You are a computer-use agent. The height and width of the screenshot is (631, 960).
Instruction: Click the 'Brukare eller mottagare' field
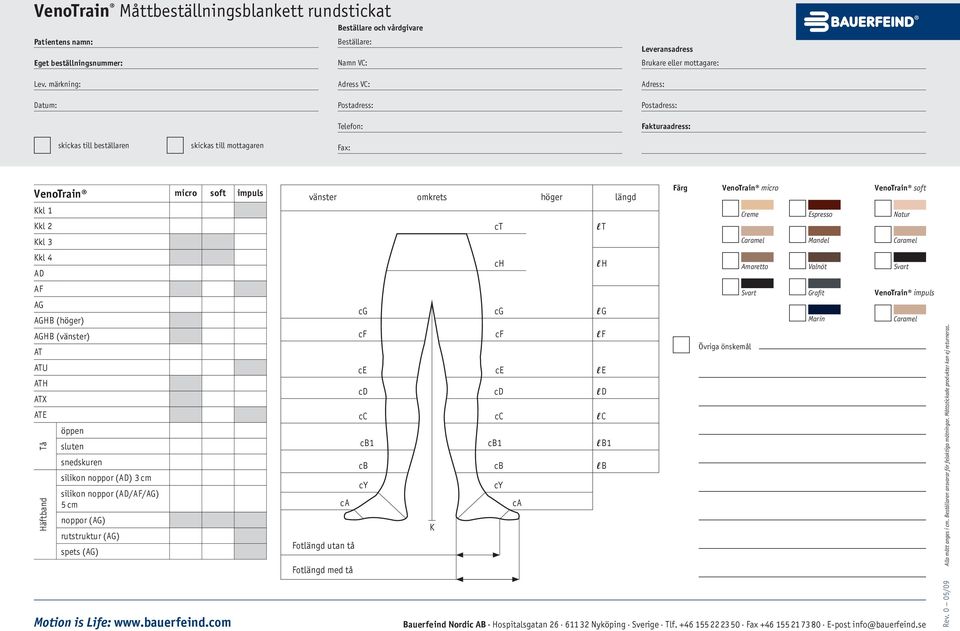click(x=784, y=62)
